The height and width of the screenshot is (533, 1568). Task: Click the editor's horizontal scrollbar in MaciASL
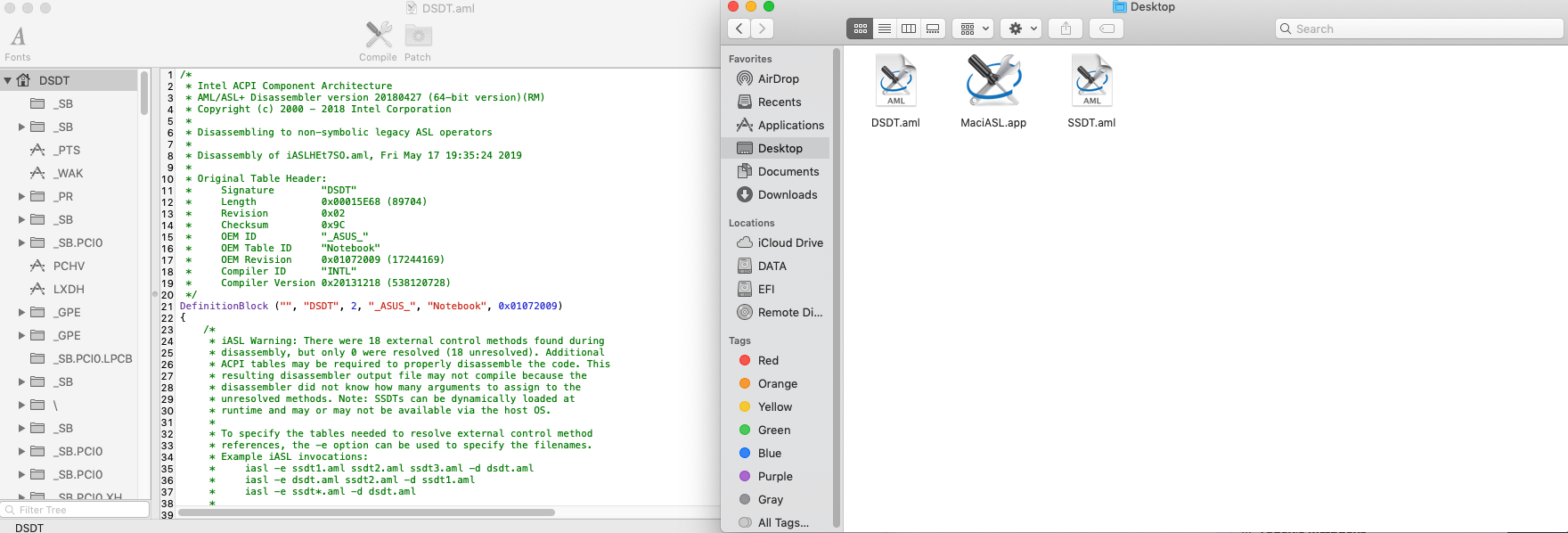(x=366, y=512)
